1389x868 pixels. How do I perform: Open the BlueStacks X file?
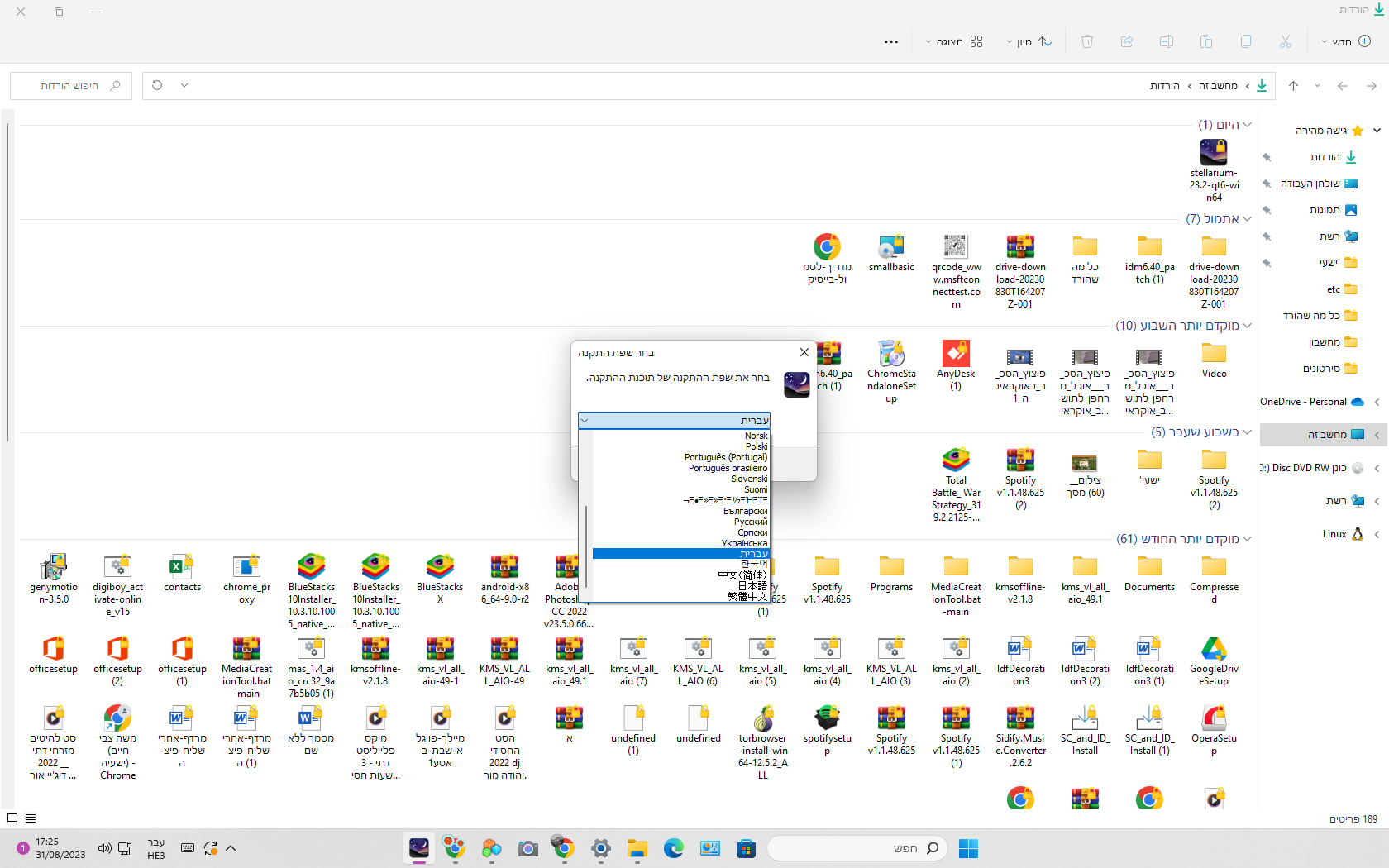tap(440, 579)
